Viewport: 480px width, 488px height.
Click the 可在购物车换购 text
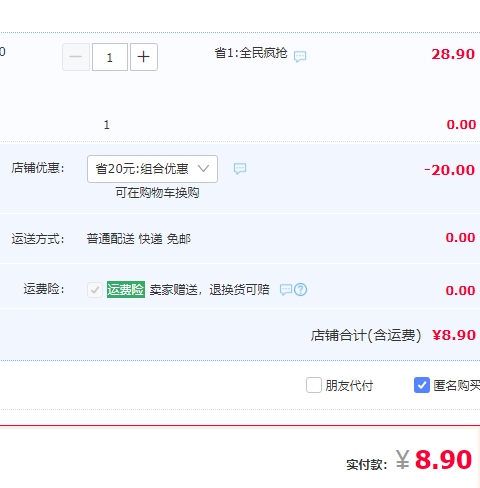coord(157,193)
